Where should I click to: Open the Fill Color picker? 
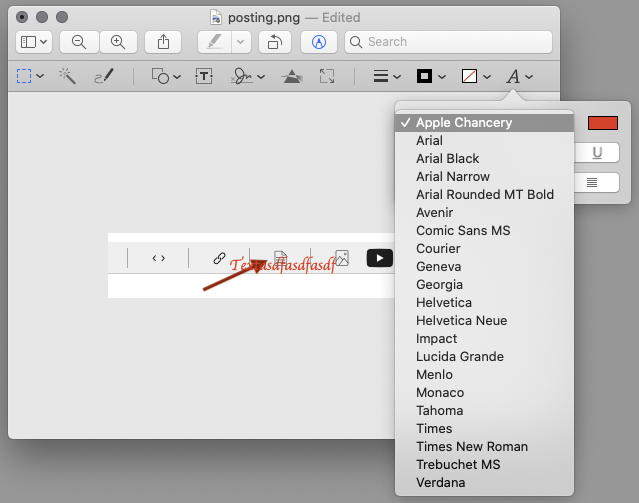tap(469, 76)
